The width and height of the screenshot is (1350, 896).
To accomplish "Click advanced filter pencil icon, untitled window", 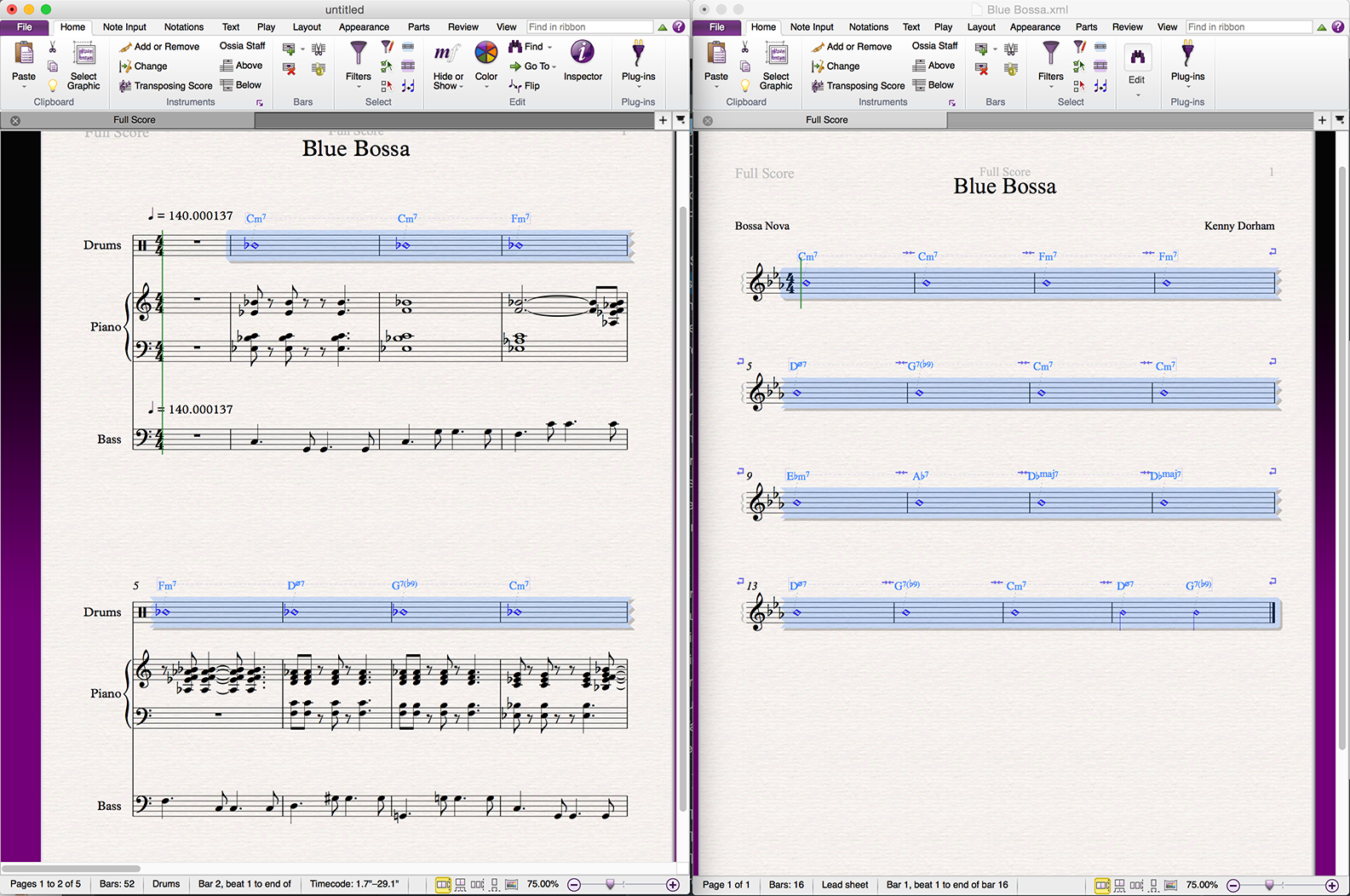I will [388, 47].
